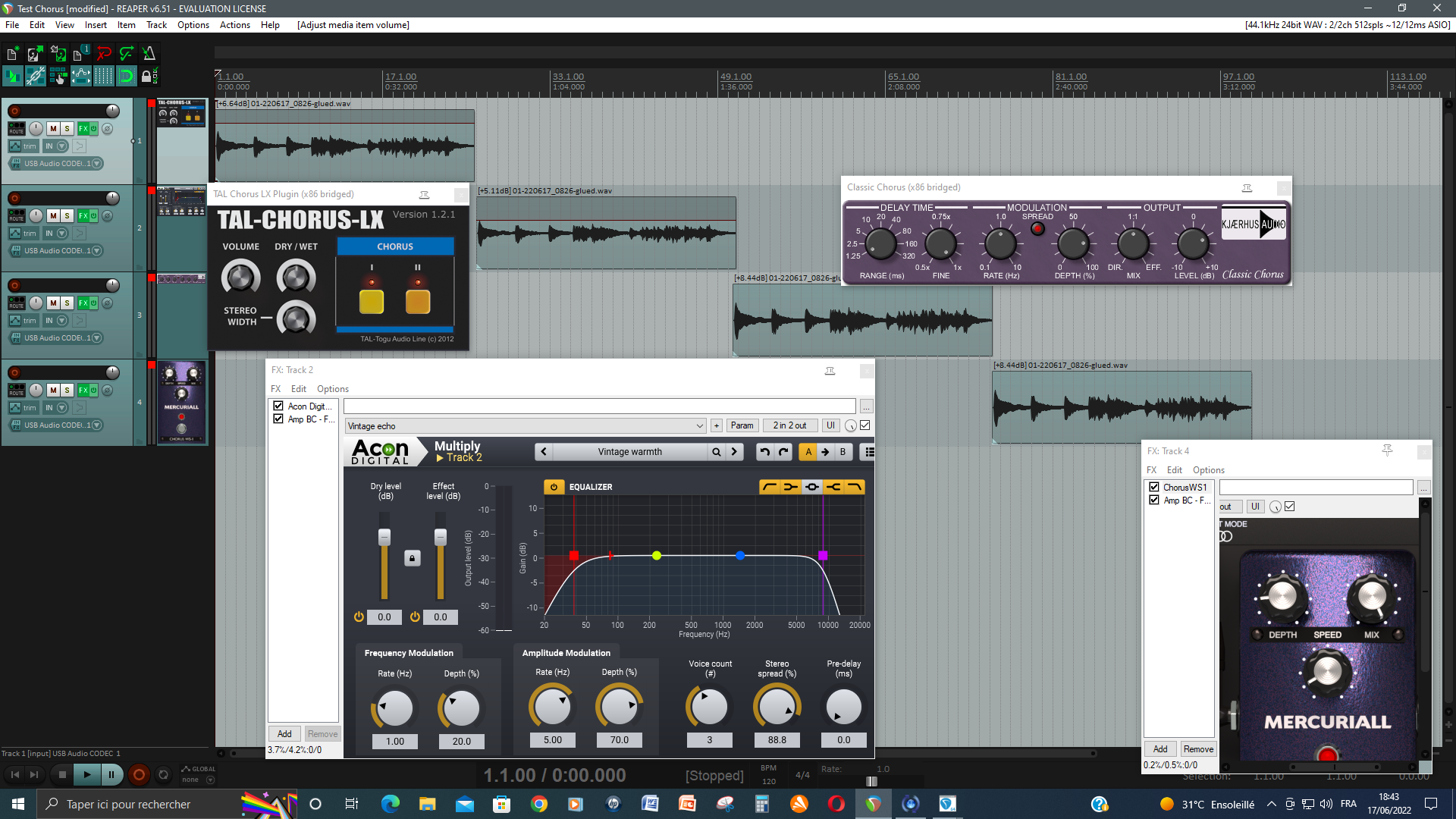Expand USB Audio CODEC input dropdown on track 1
Viewport: 1456px width, 819px height.
(x=96, y=164)
